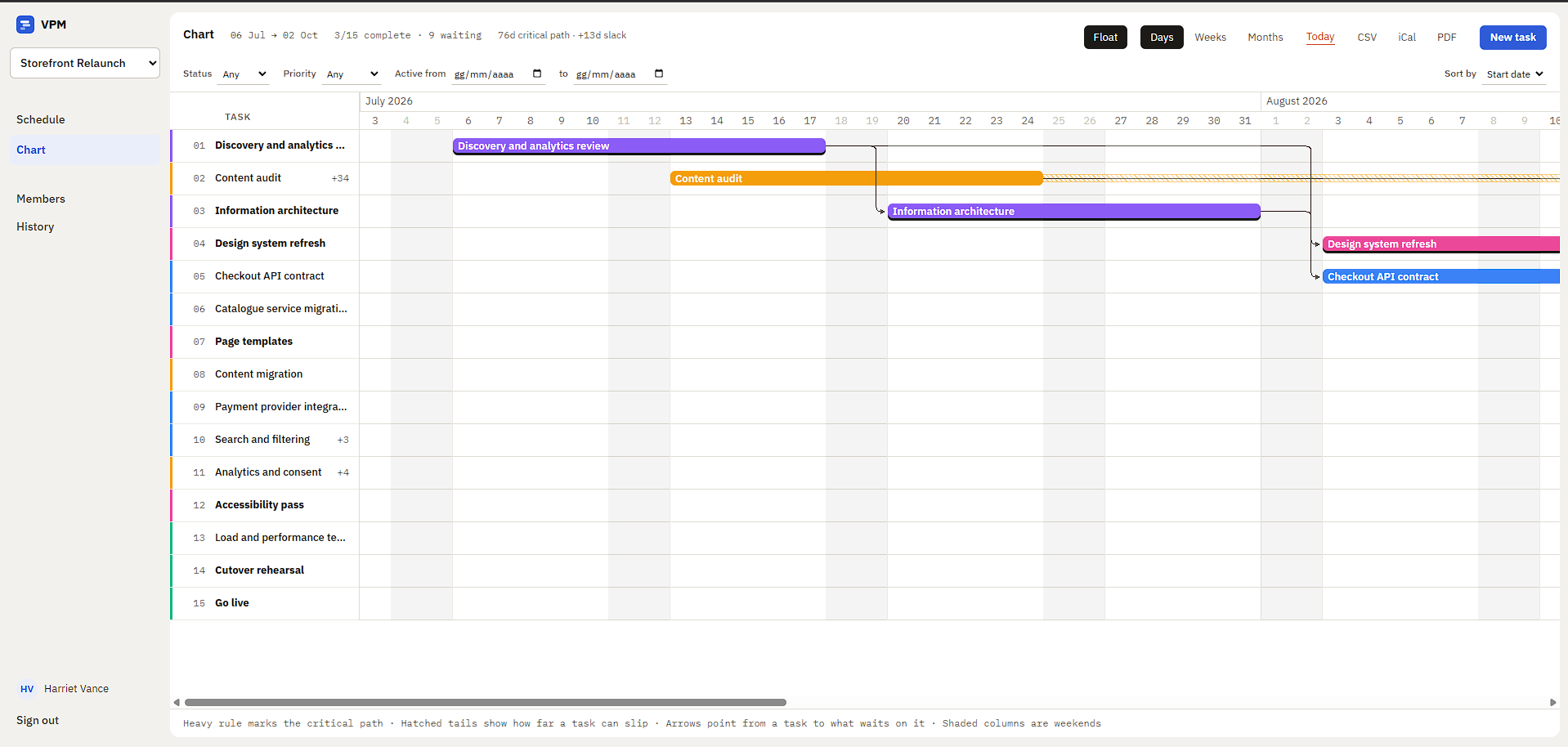Export the chart as iCal

(x=1407, y=38)
